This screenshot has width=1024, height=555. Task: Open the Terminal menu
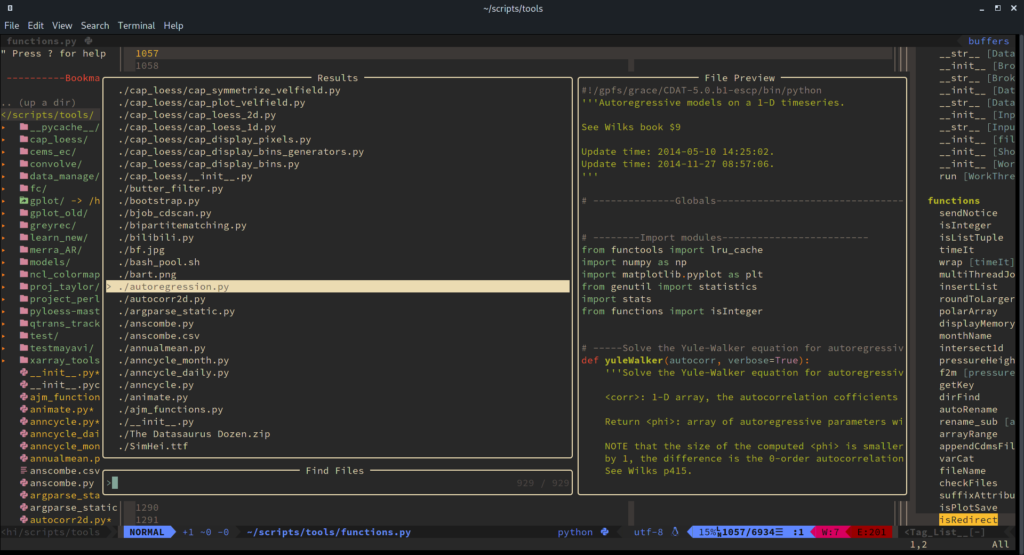pyautogui.click(x=136, y=25)
